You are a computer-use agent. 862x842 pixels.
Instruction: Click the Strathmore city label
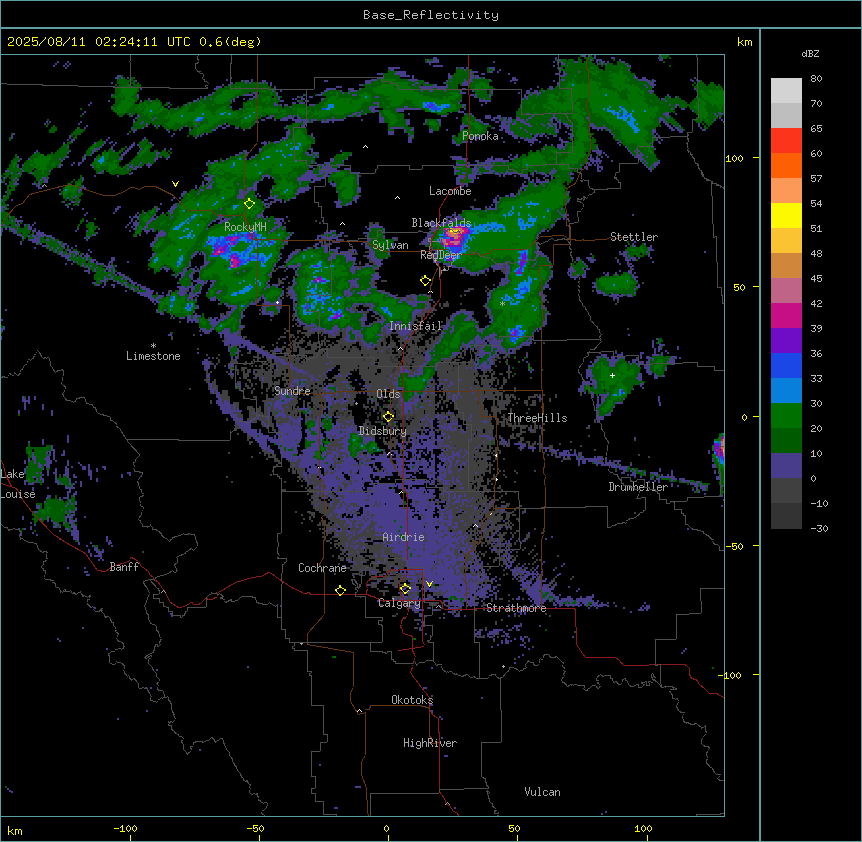[x=516, y=608]
